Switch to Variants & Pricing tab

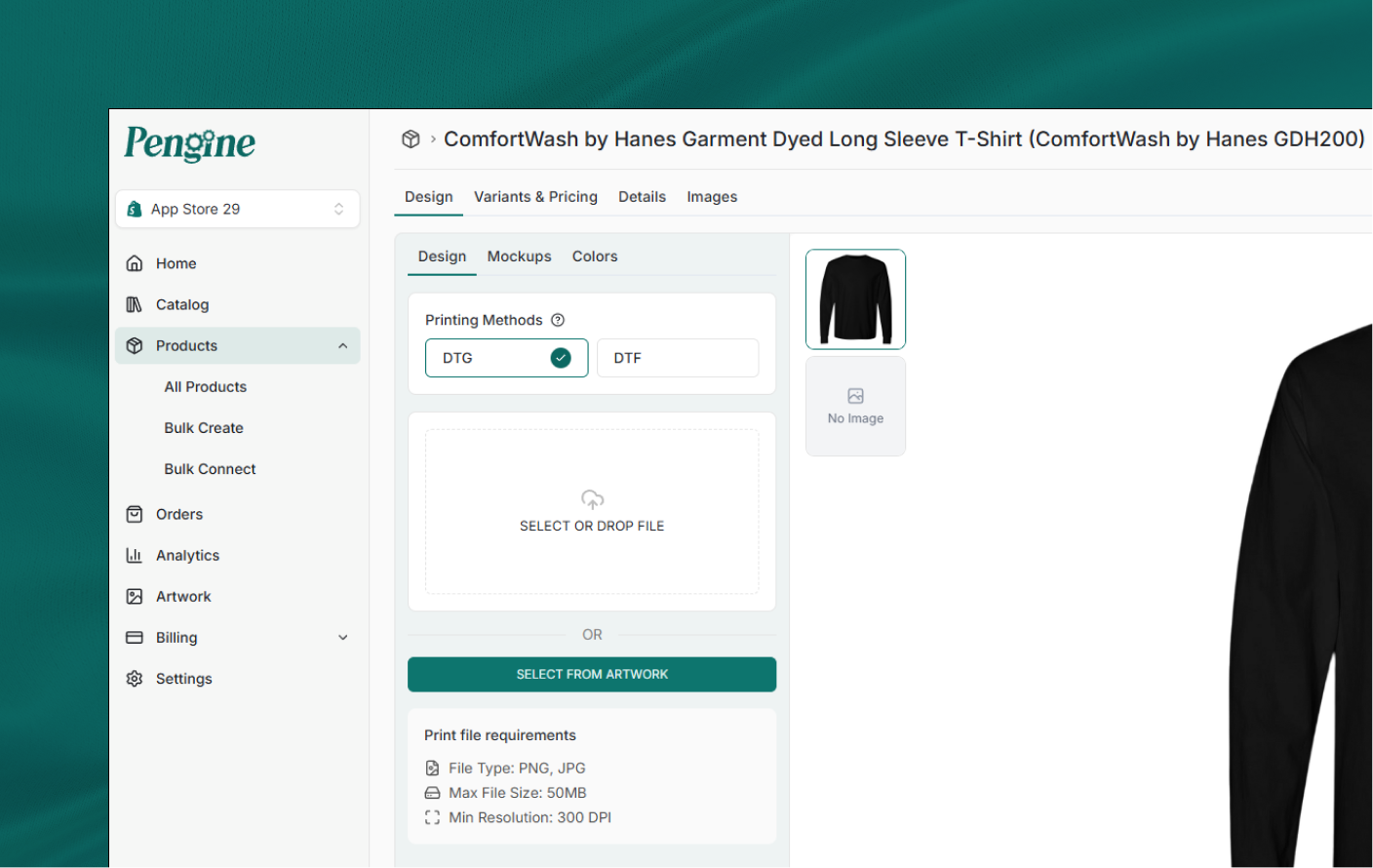click(x=535, y=197)
